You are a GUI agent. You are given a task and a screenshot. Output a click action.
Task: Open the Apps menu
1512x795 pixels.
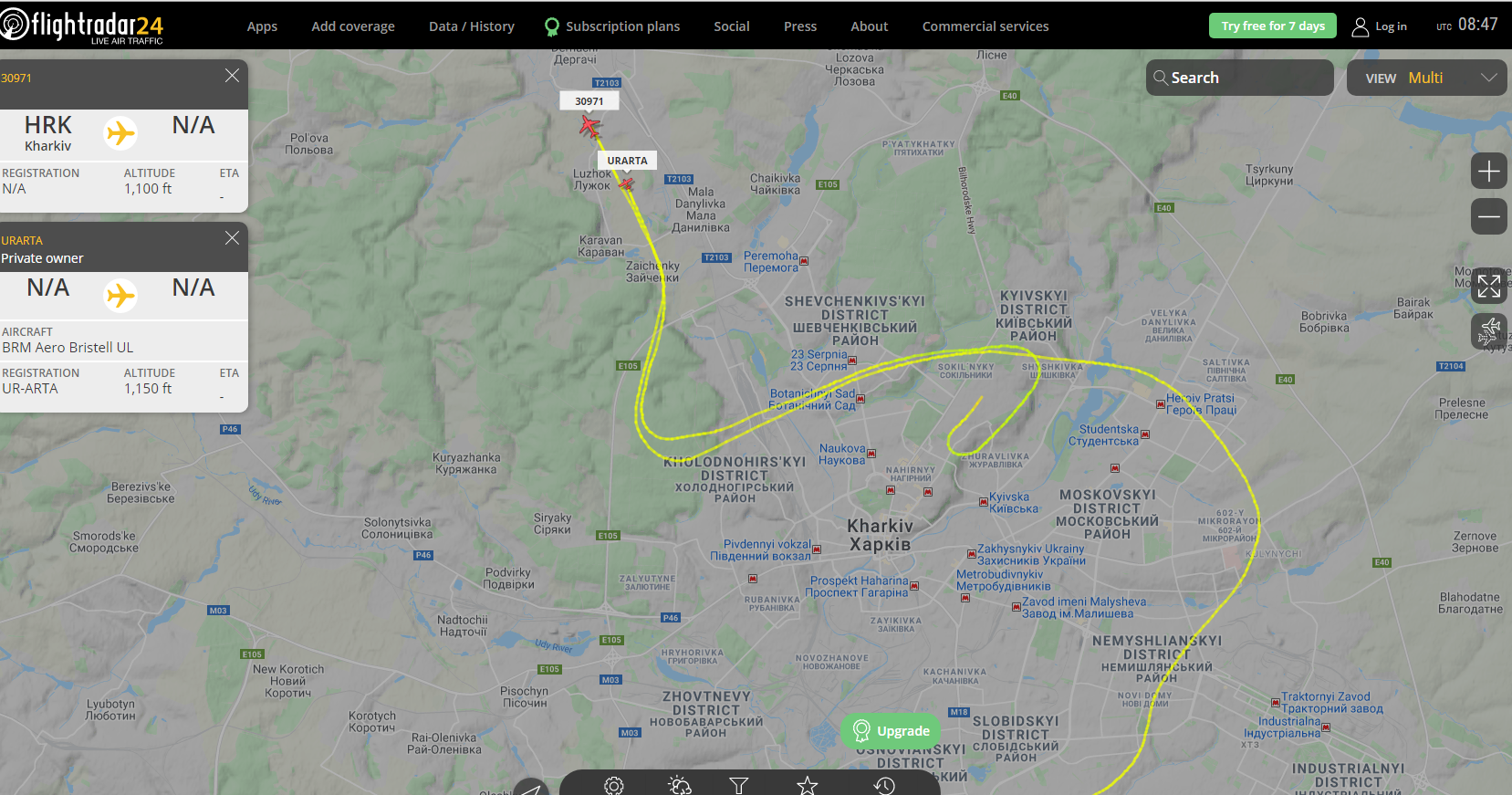262,26
